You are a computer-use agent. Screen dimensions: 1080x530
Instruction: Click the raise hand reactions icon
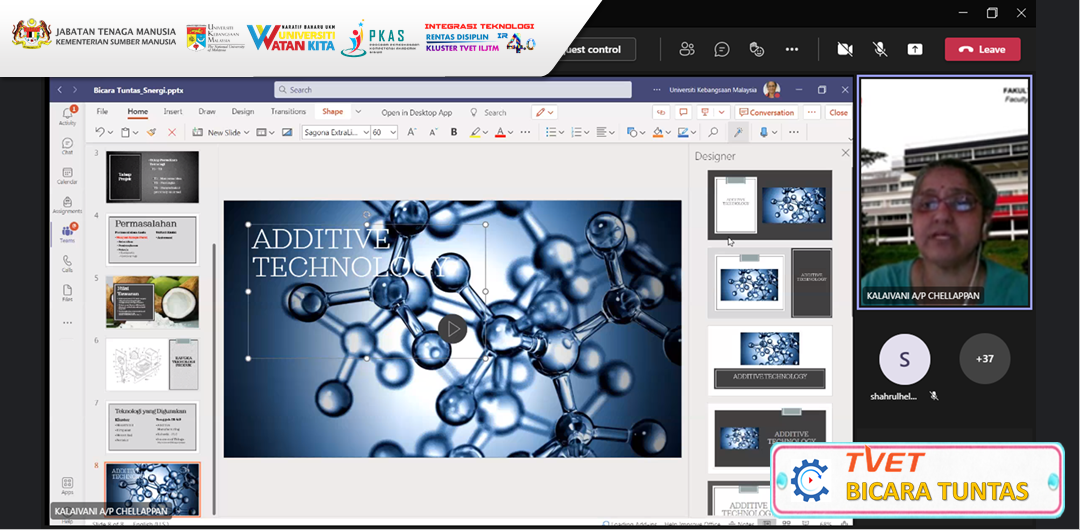[x=757, y=49]
